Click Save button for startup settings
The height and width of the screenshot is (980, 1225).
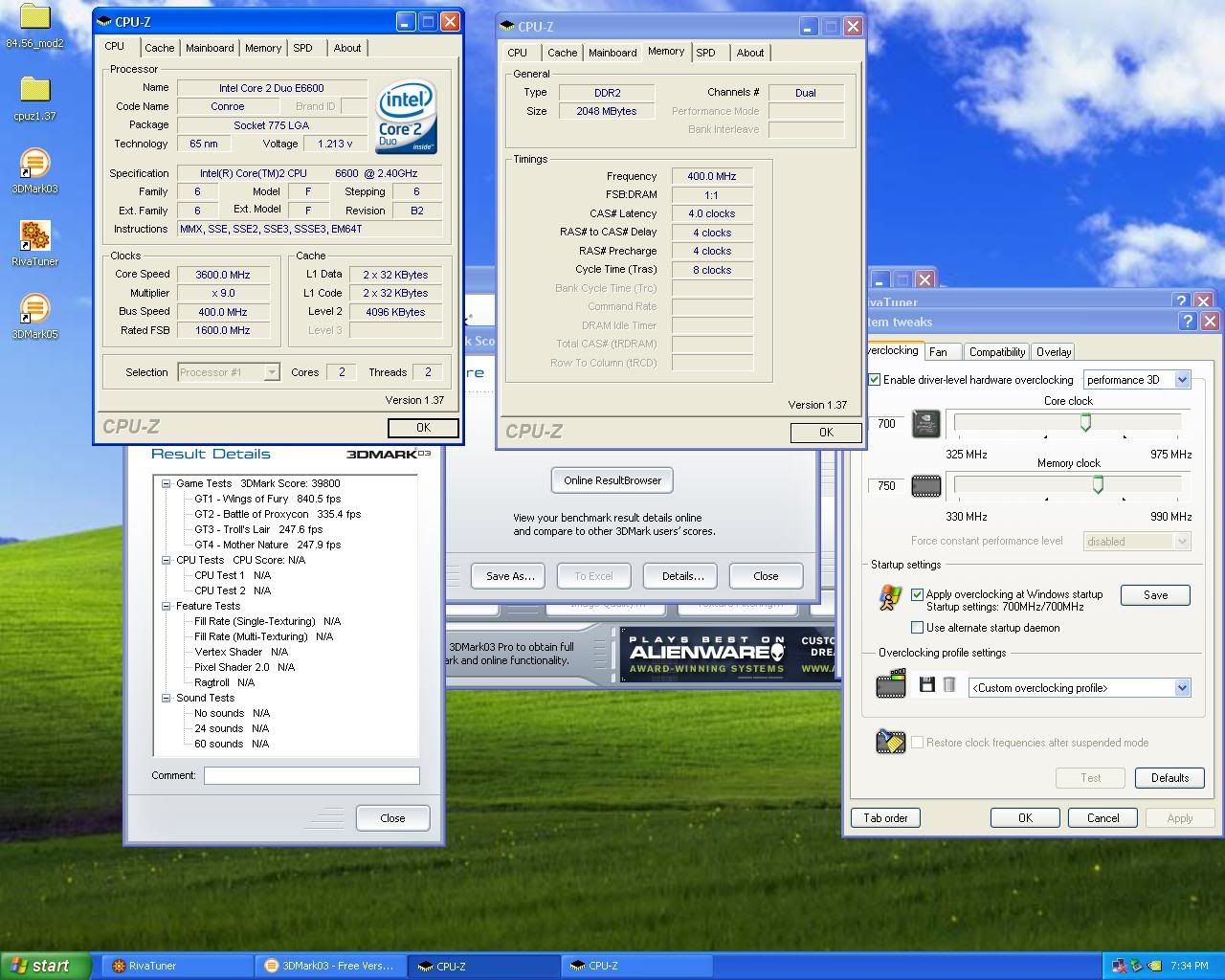[x=1155, y=595]
